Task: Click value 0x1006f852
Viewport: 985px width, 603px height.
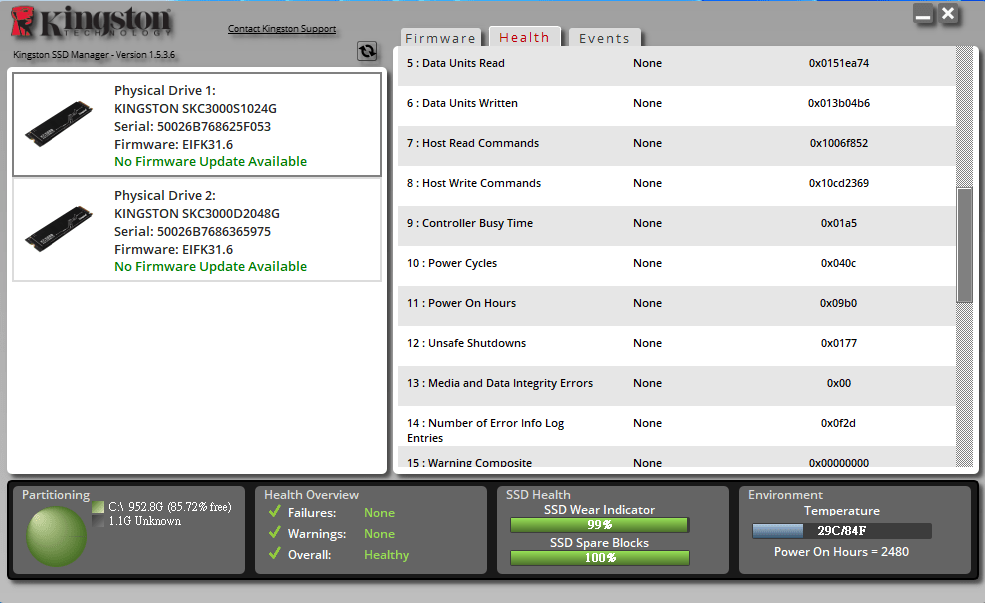Action: coord(839,143)
